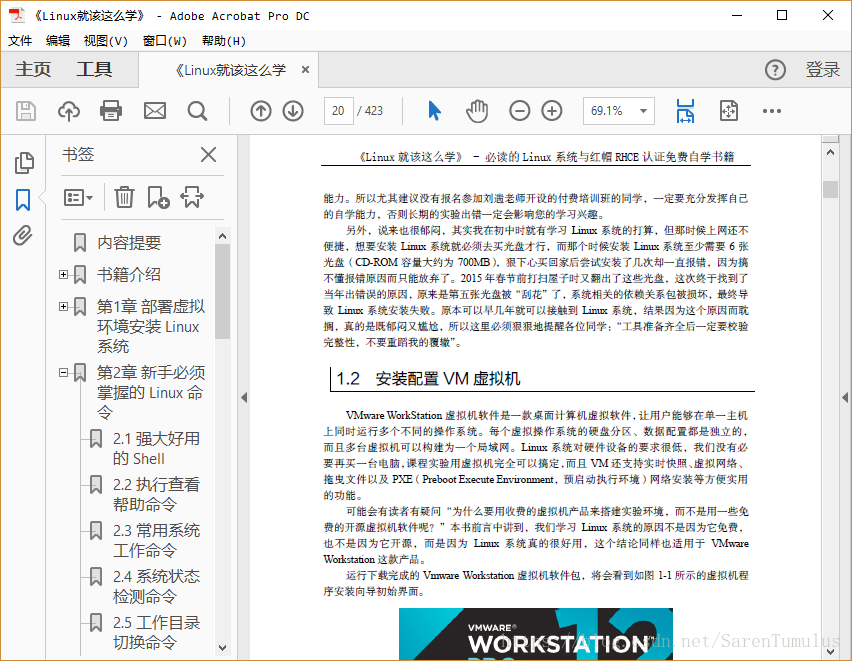
Task: Switch to the 工具 tab
Action: (x=94, y=70)
